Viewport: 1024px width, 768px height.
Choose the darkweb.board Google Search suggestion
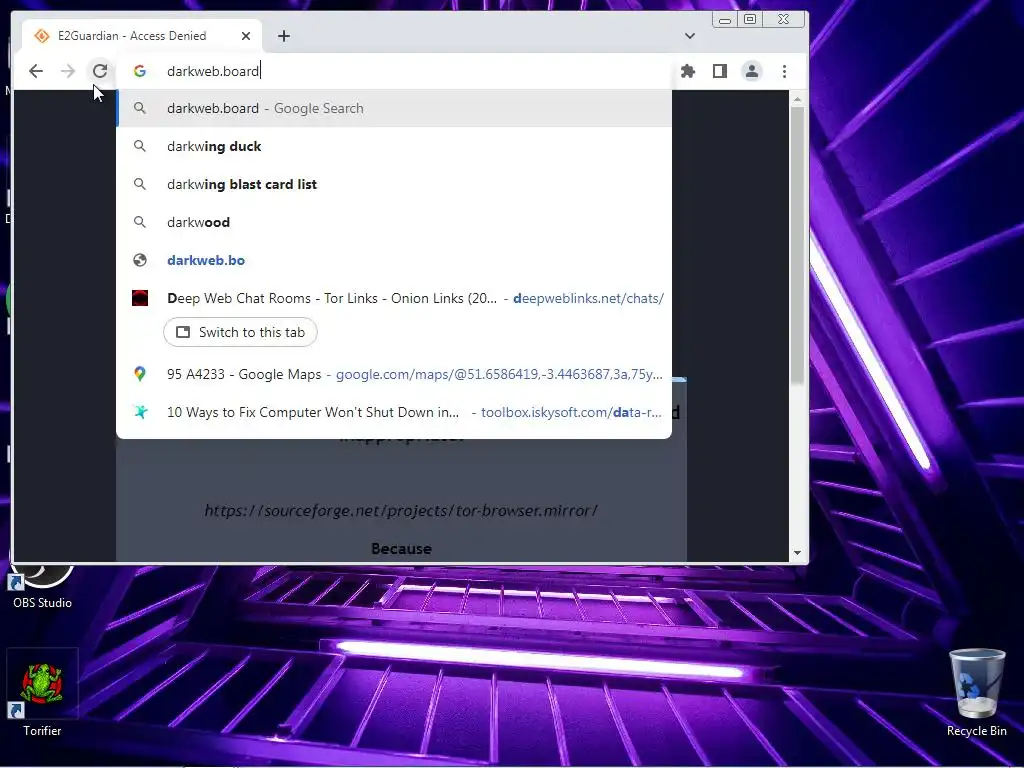[x=394, y=108]
